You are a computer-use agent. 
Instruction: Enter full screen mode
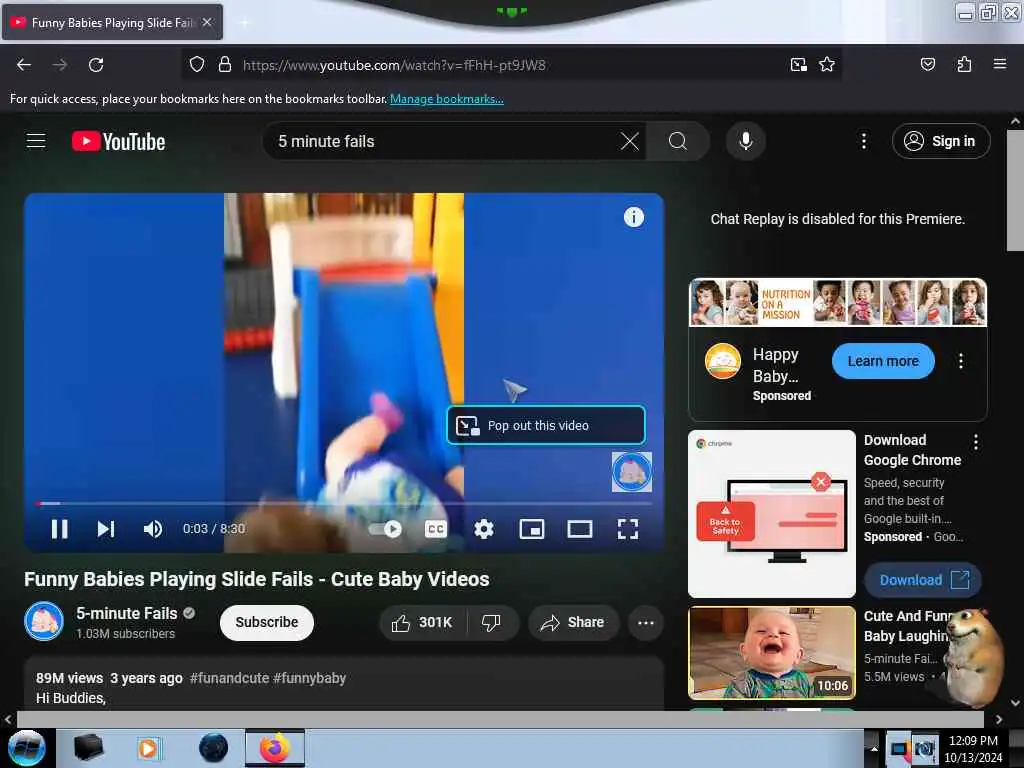click(628, 529)
